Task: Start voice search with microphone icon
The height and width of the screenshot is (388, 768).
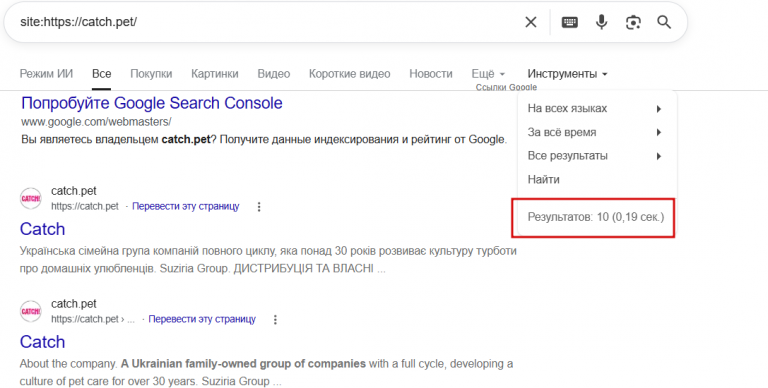Action: 601,22
